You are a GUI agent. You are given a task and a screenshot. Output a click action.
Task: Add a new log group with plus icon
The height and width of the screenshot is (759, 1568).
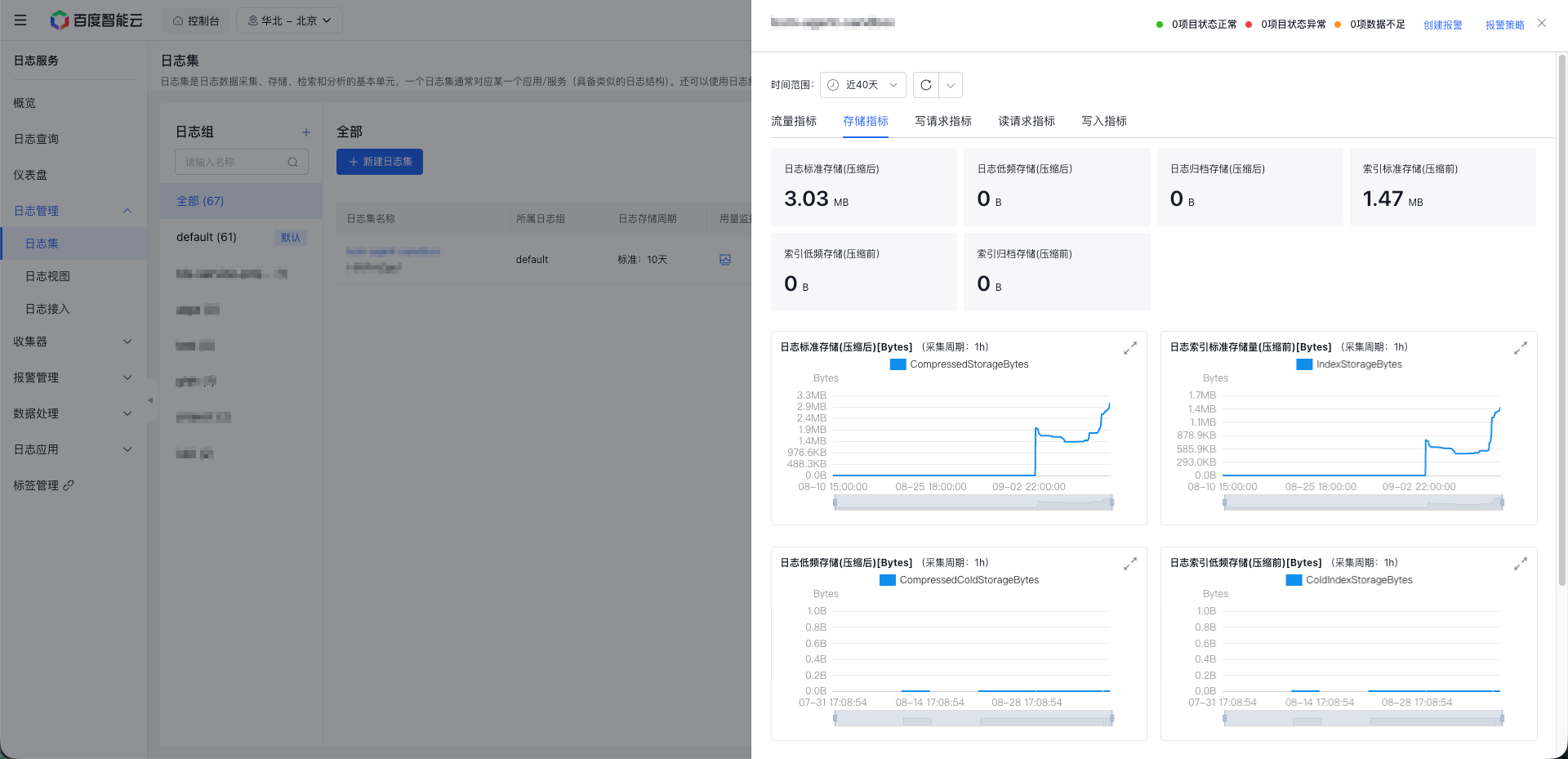point(306,132)
